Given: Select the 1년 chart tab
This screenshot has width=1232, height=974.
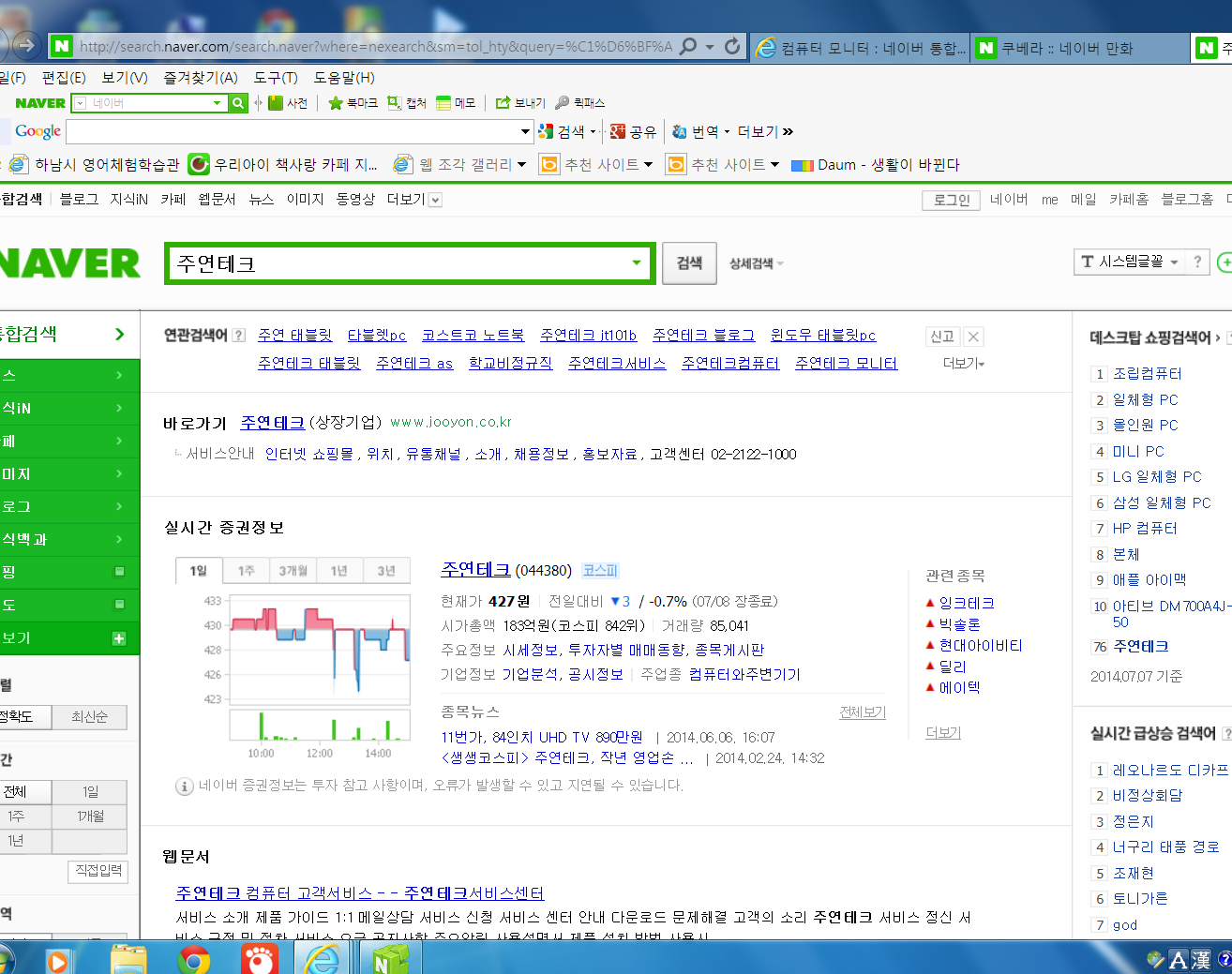Looking at the screenshot, I should 339,571.
